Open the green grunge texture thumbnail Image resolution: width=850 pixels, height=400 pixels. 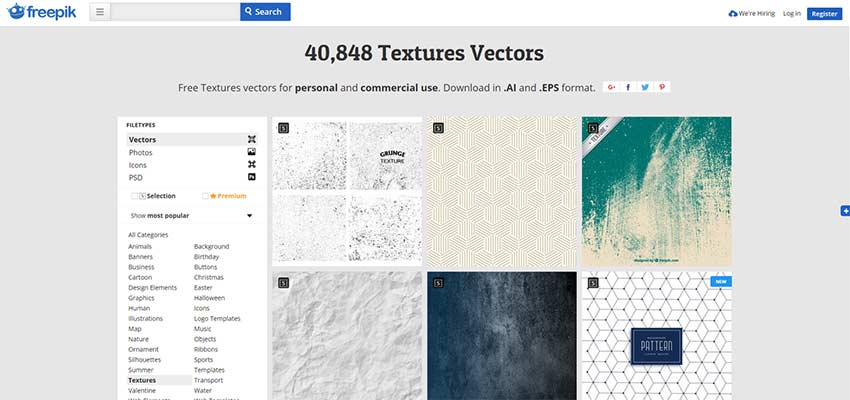click(x=656, y=190)
